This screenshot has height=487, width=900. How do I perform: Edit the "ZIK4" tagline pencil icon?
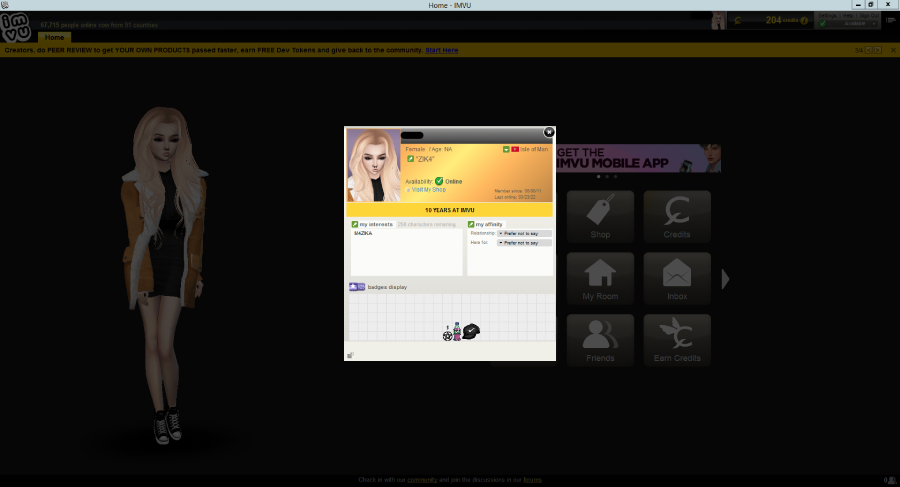[410, 159]
